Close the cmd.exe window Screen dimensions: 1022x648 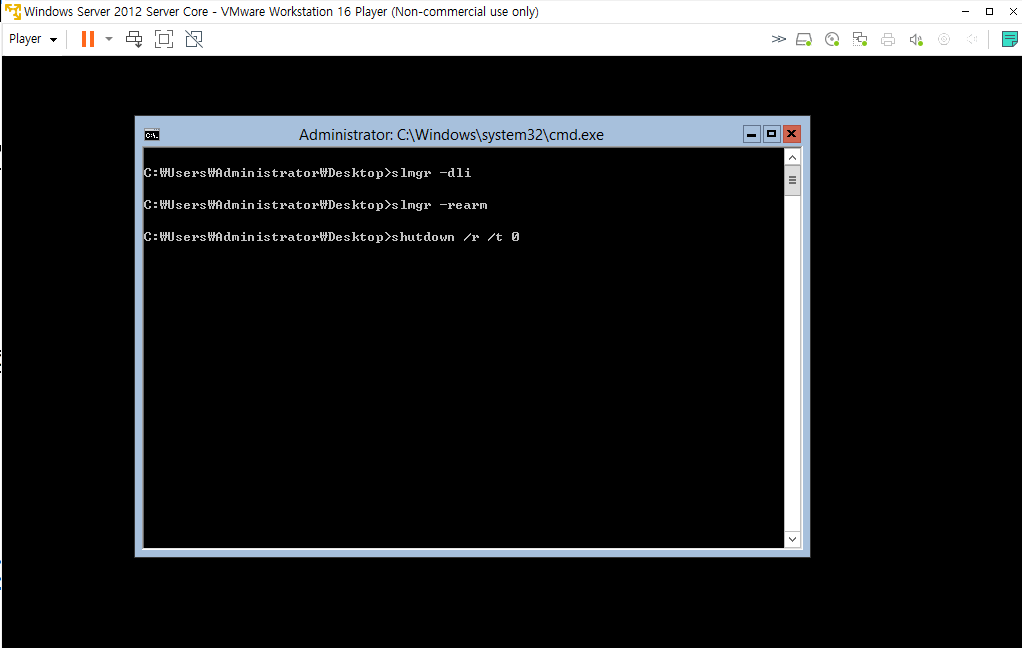tap(792, 134)
